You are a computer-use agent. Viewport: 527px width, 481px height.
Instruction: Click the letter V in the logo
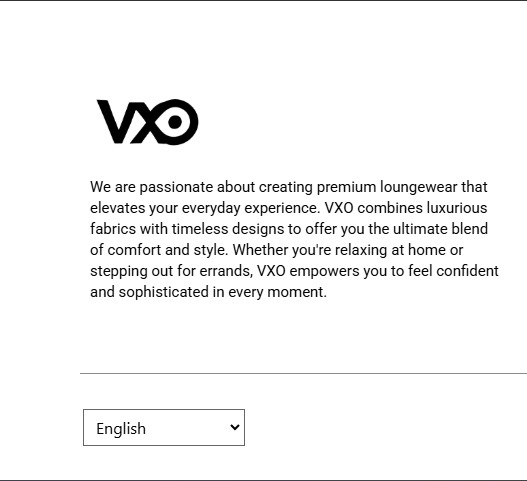click(116, 122)
